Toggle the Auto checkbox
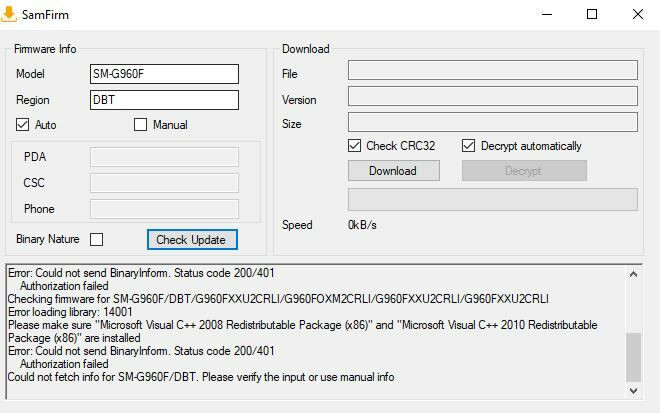The height and width of the screenshot is (413, 660). tap(22, 125)
